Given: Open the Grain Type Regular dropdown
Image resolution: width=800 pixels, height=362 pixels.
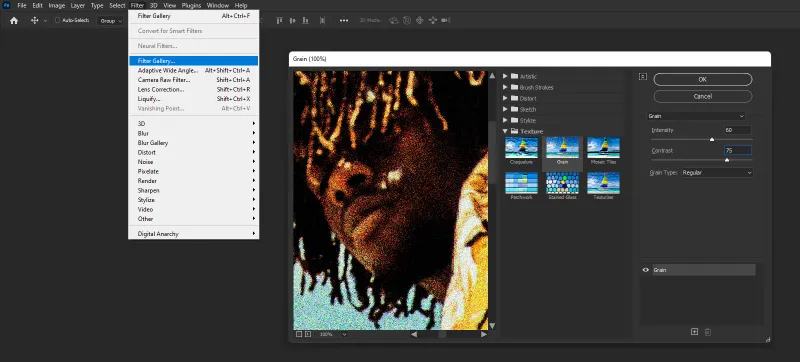Looking at the screenshot, I should tap(717, 172).
